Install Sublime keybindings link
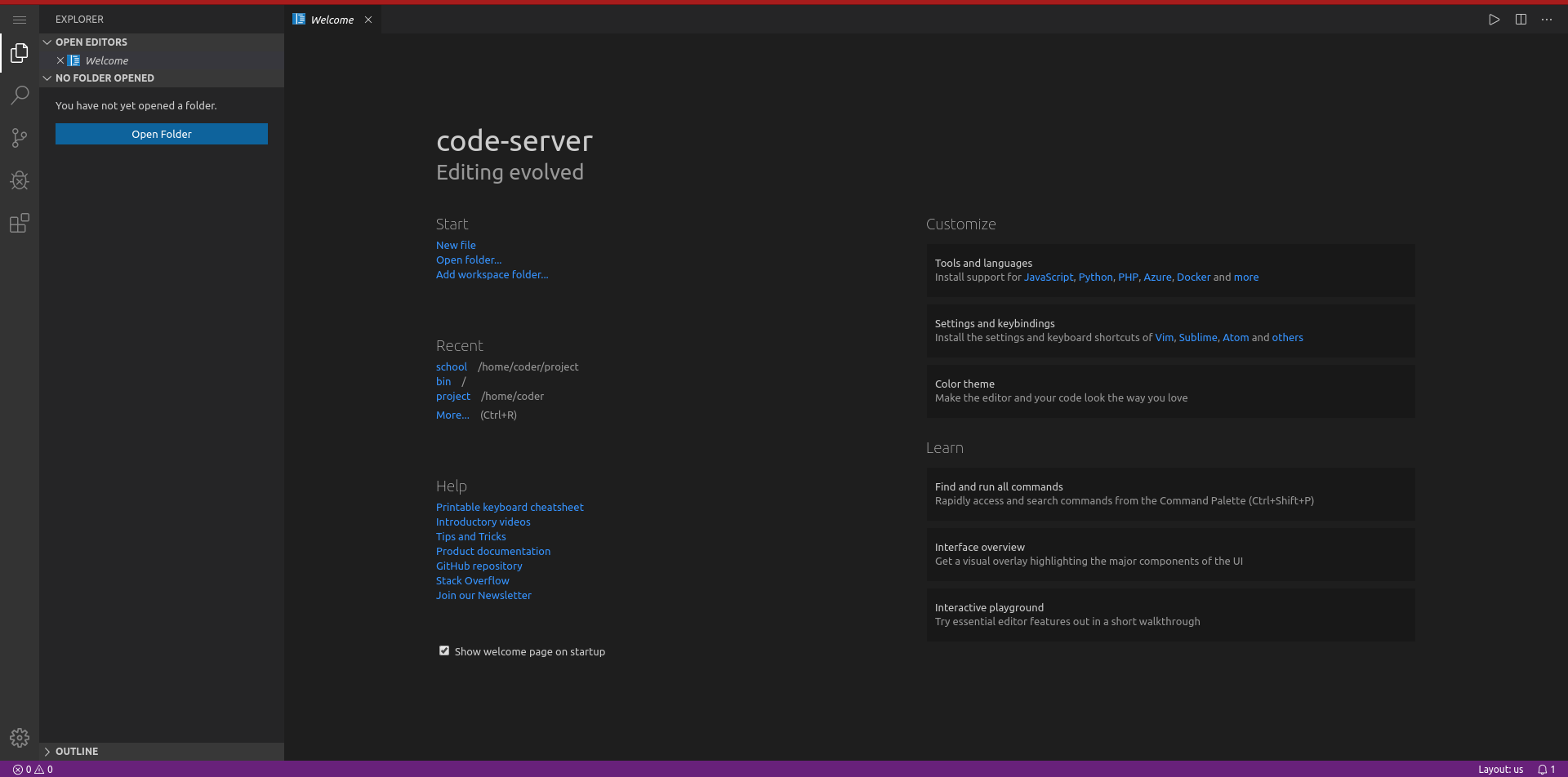Viewport: 1568px width, 777px height. click(1198, 337)
